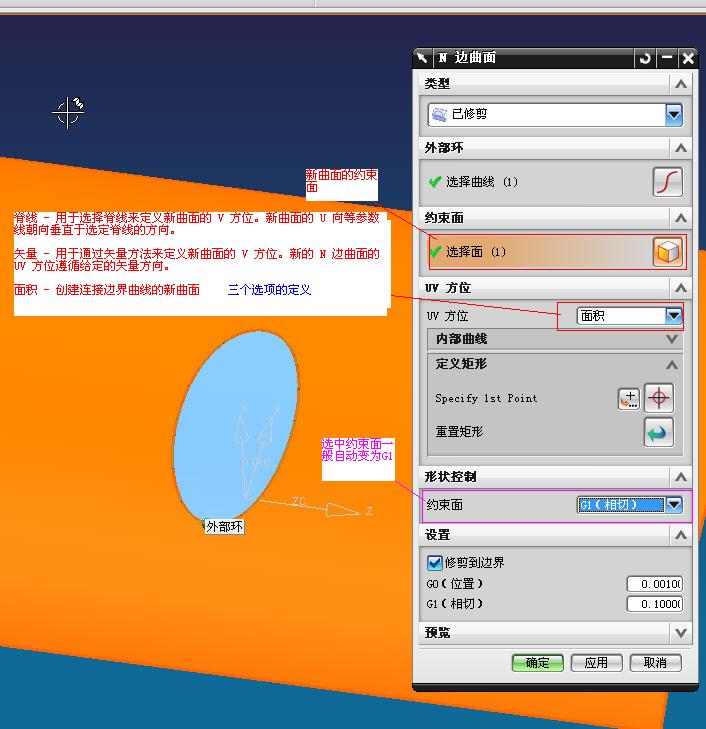Click the 应用 button
The width and height of the screenshot is (706, 729).
(x=596, y=663)
